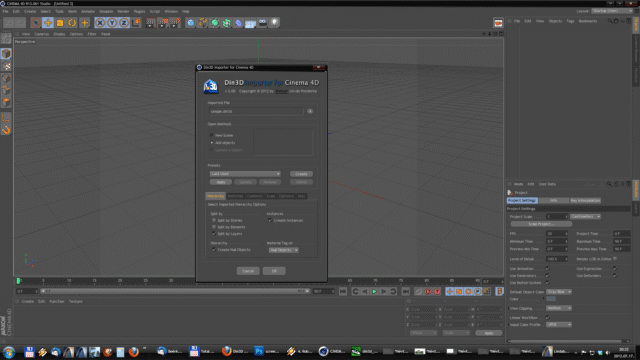The image size is (640, 360).
Task: Toggle the Y axis lock
Action: tap(112, 23)
